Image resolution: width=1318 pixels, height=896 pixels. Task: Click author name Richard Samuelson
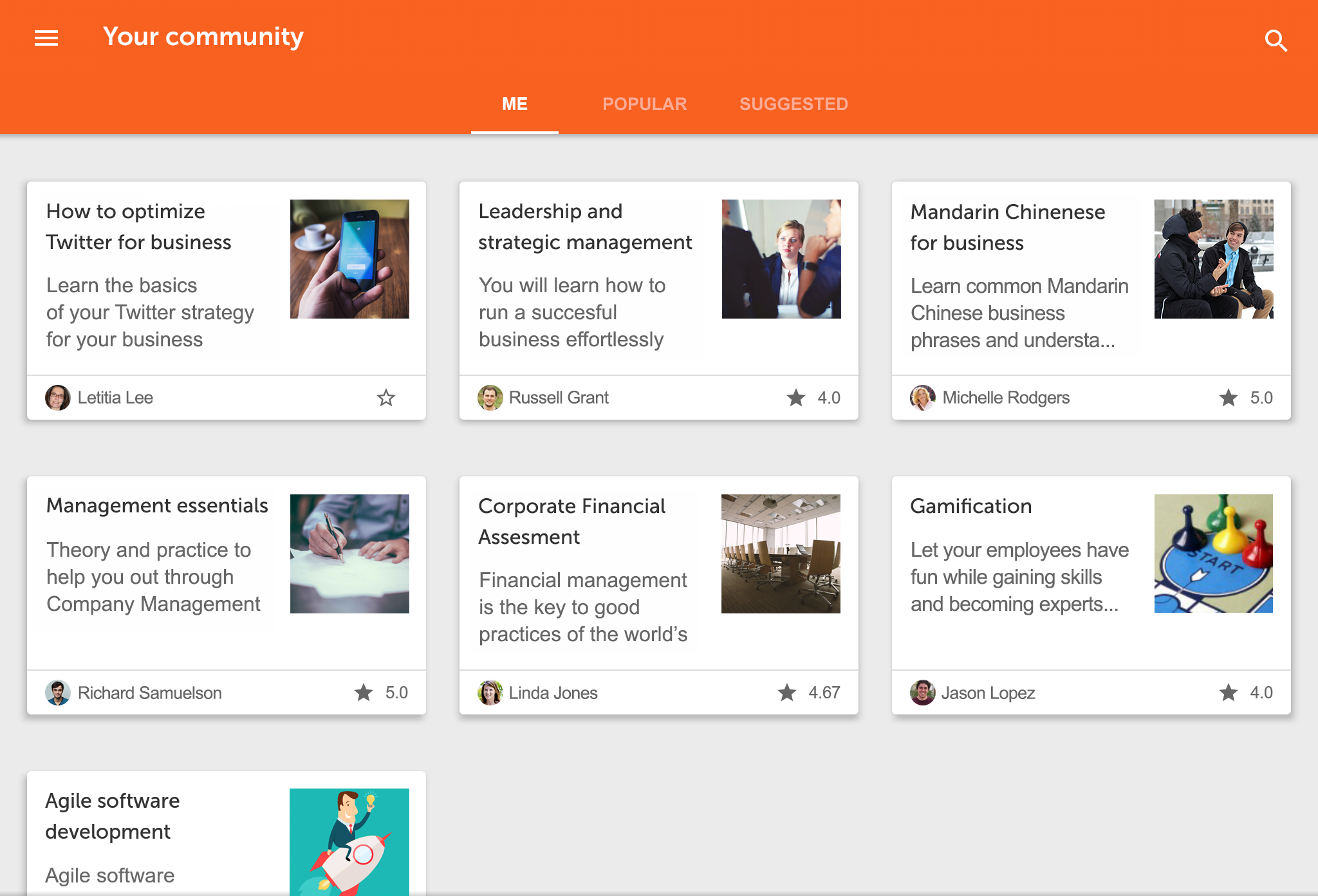(149, 693)
